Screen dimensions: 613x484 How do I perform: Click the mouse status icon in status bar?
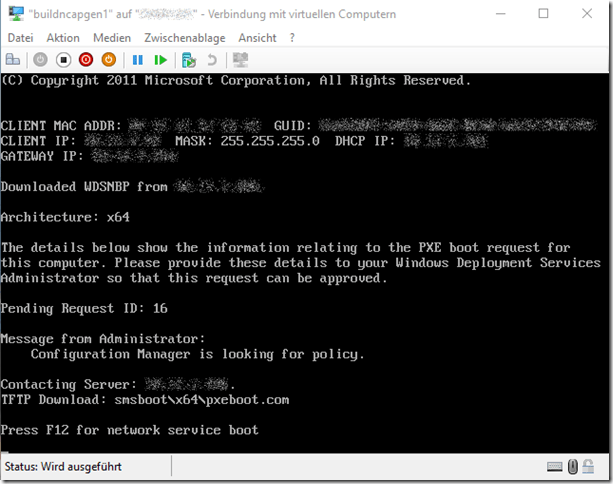[x=573, y=467]
